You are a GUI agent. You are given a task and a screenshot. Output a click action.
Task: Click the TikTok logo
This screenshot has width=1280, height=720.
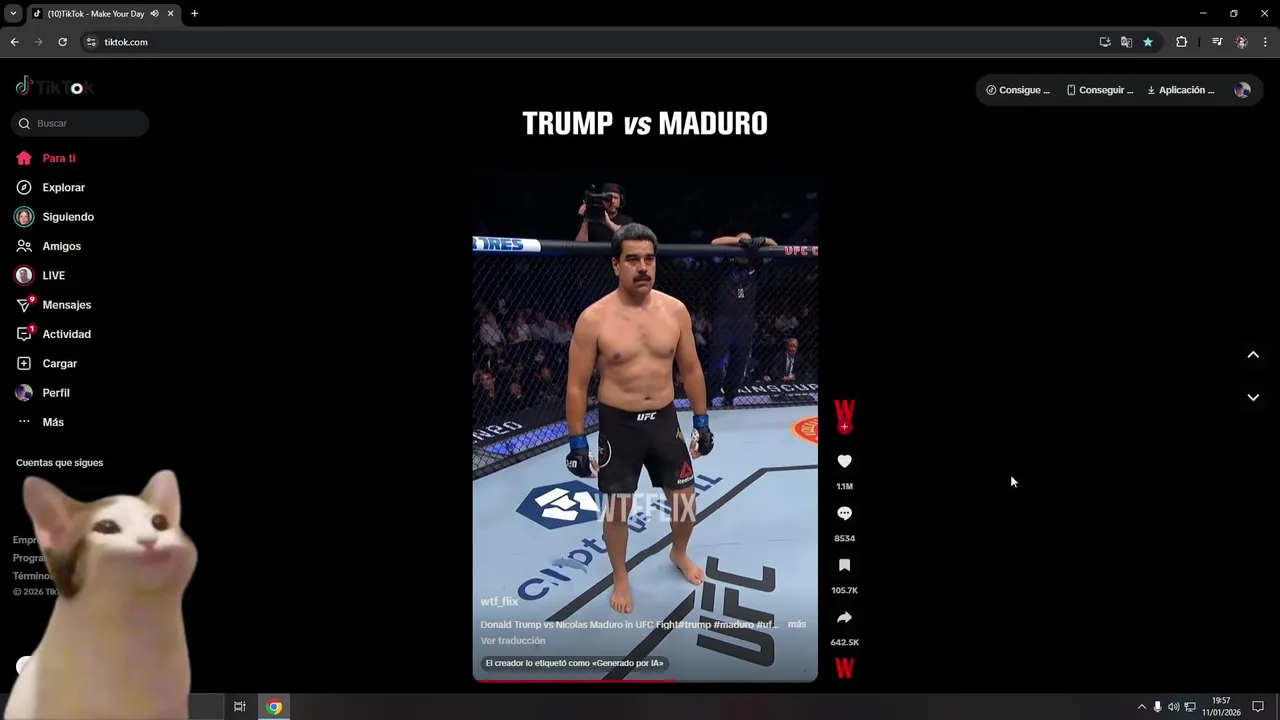[54, 87]
